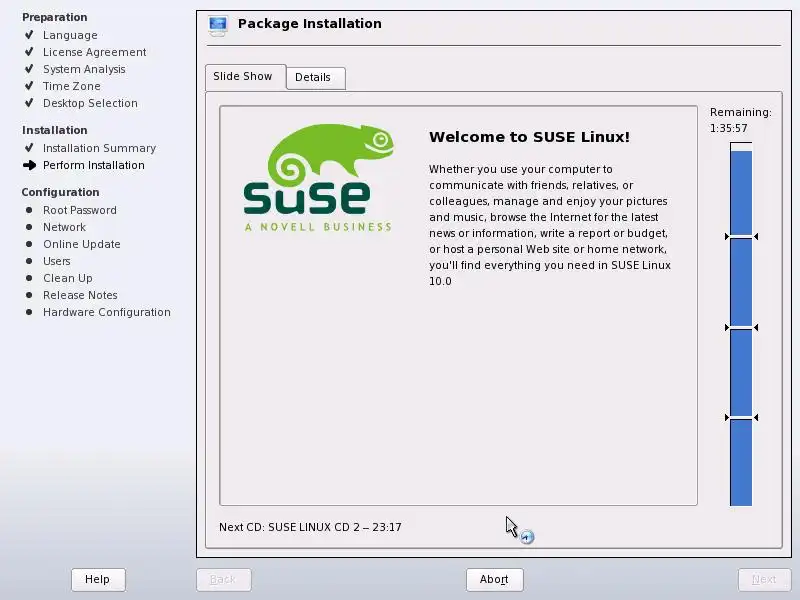This screenshot has width=800, height=600.
Task: Click the System Analysis step label
Action: [x=84, y=69]
